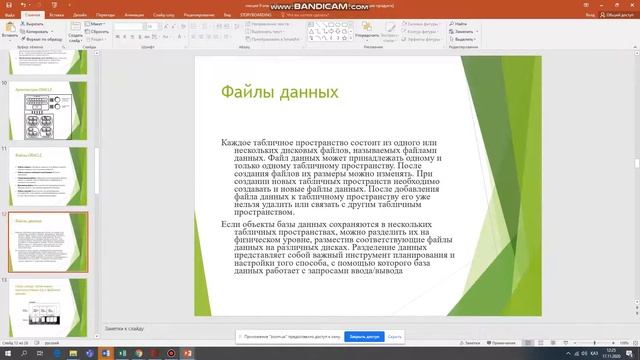Screen dimensions: 640x360
Task: Click Cut (Вырезать) scissors command
Action: [32, 24]
